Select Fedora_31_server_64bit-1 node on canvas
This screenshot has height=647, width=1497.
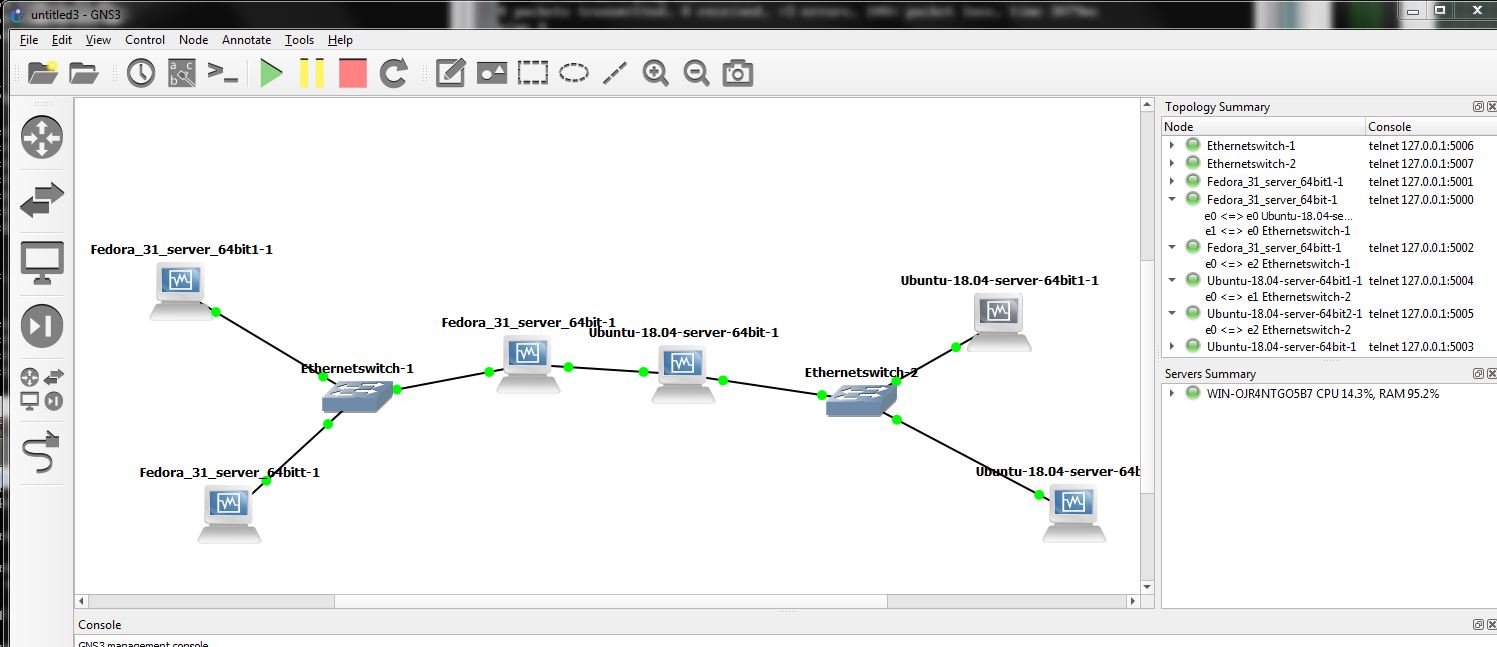point(529,363)
